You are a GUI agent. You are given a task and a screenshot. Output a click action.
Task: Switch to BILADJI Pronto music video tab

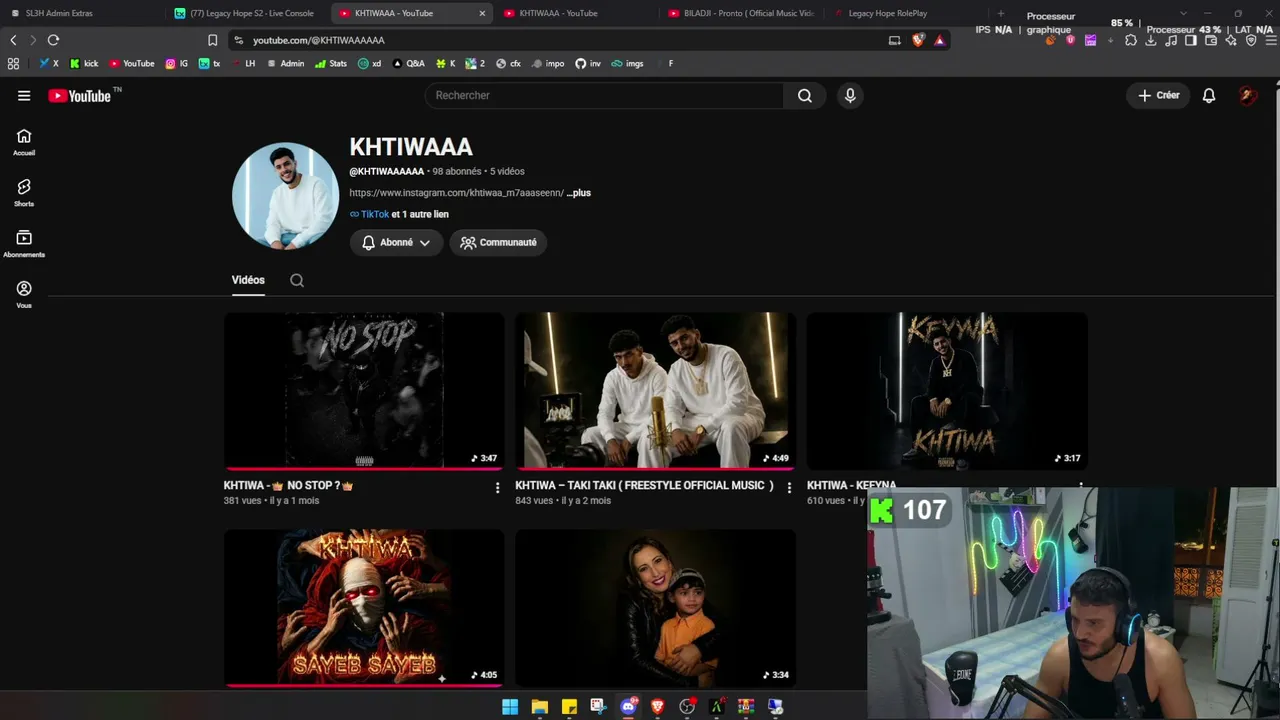741,14
